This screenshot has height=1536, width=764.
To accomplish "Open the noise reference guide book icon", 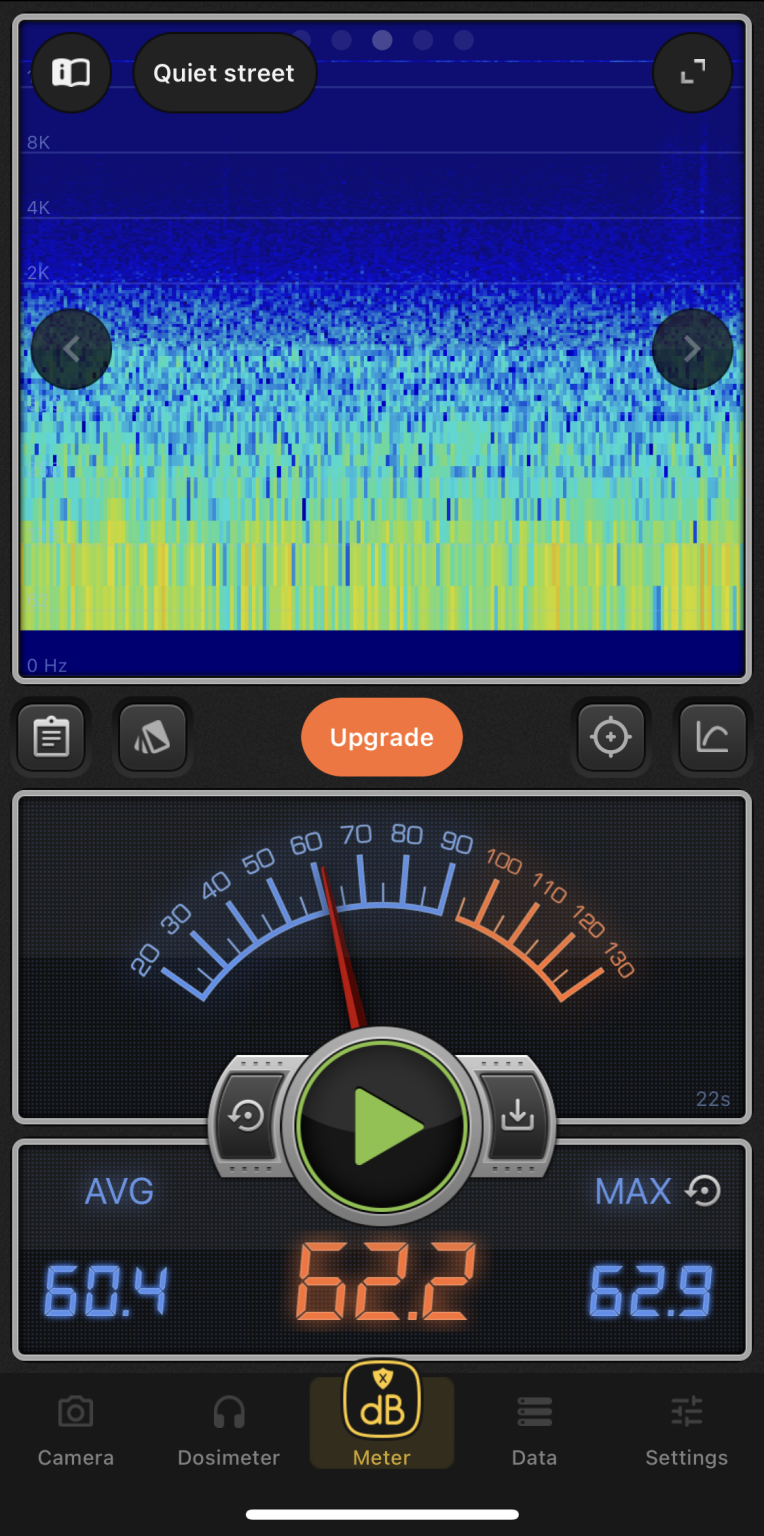I will pos(71,73).
